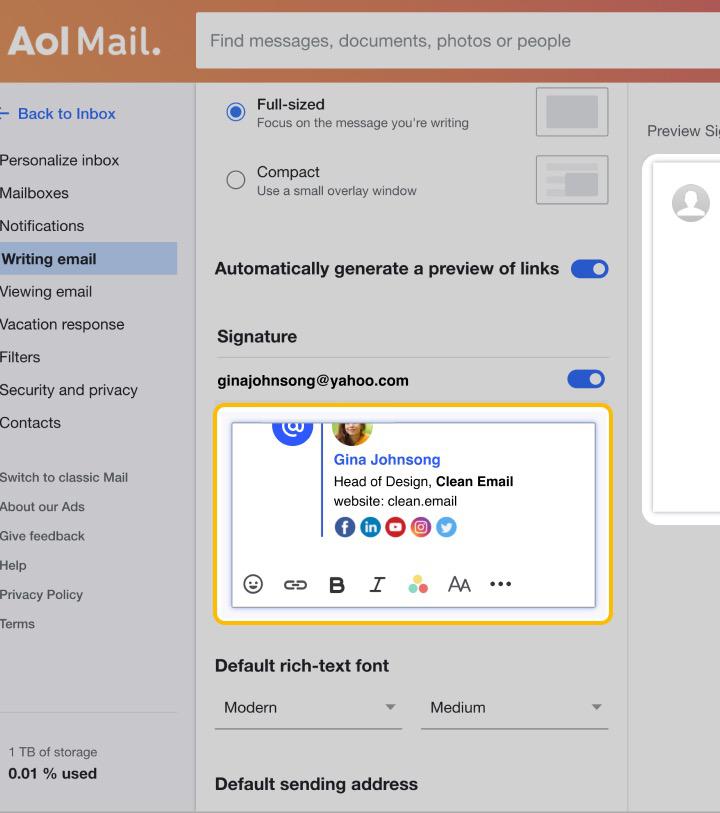The height and width of the screenshot is (813, 720).
Task: Toggle italic formatting in signature
Action: (377, 585)
